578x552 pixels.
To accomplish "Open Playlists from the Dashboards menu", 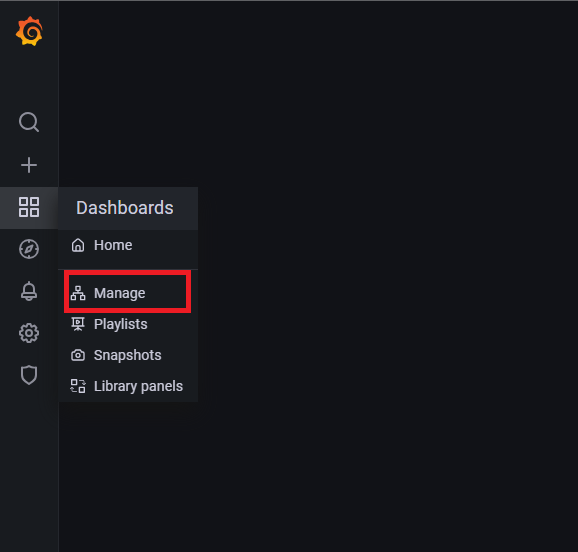I will coord(128,324).
